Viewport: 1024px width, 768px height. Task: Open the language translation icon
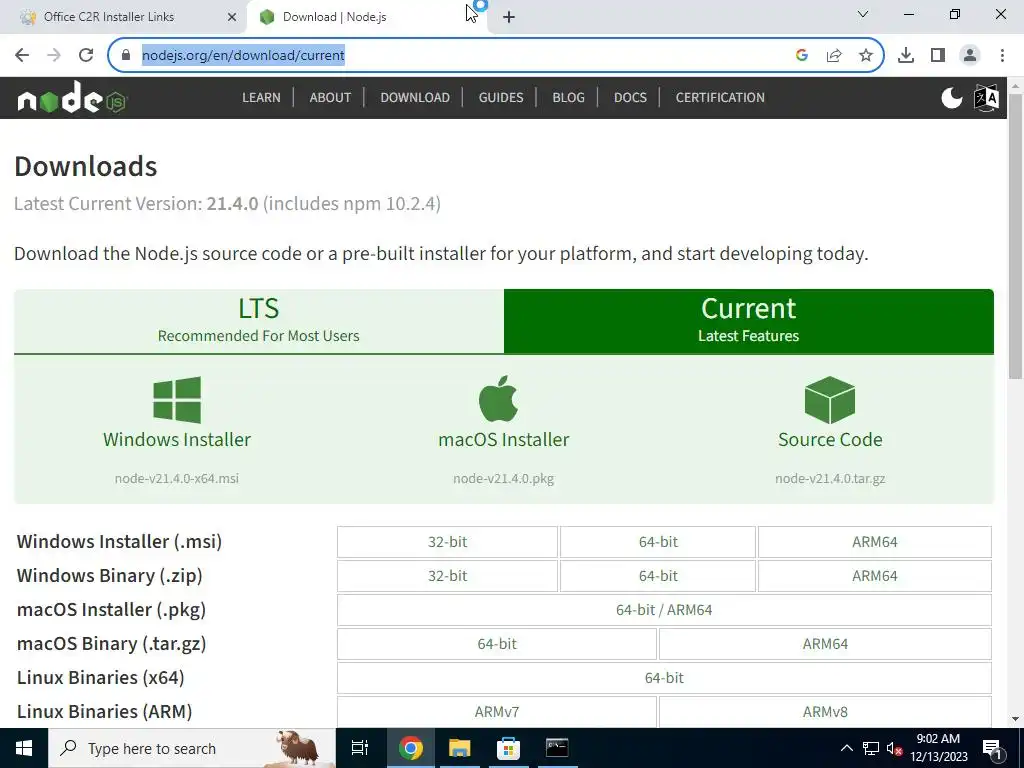tap(986, 98)
